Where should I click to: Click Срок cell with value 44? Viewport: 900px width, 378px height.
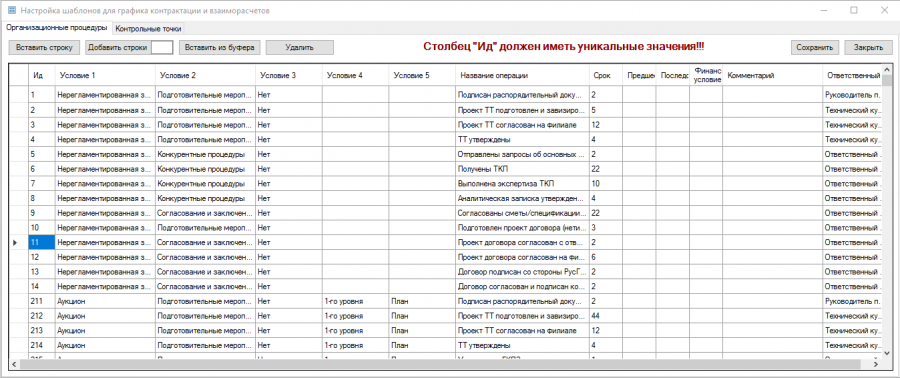[605, 315]
